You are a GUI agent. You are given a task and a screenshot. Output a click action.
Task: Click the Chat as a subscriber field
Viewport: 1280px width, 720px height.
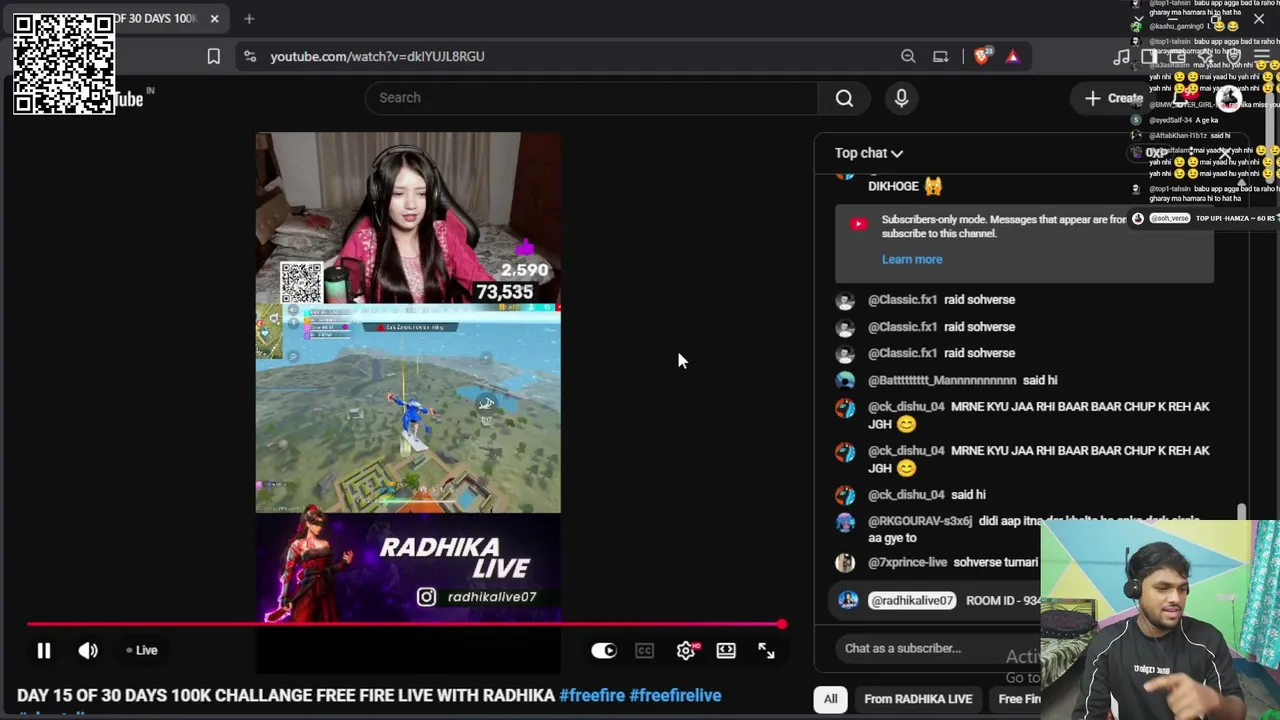point(935,648)
